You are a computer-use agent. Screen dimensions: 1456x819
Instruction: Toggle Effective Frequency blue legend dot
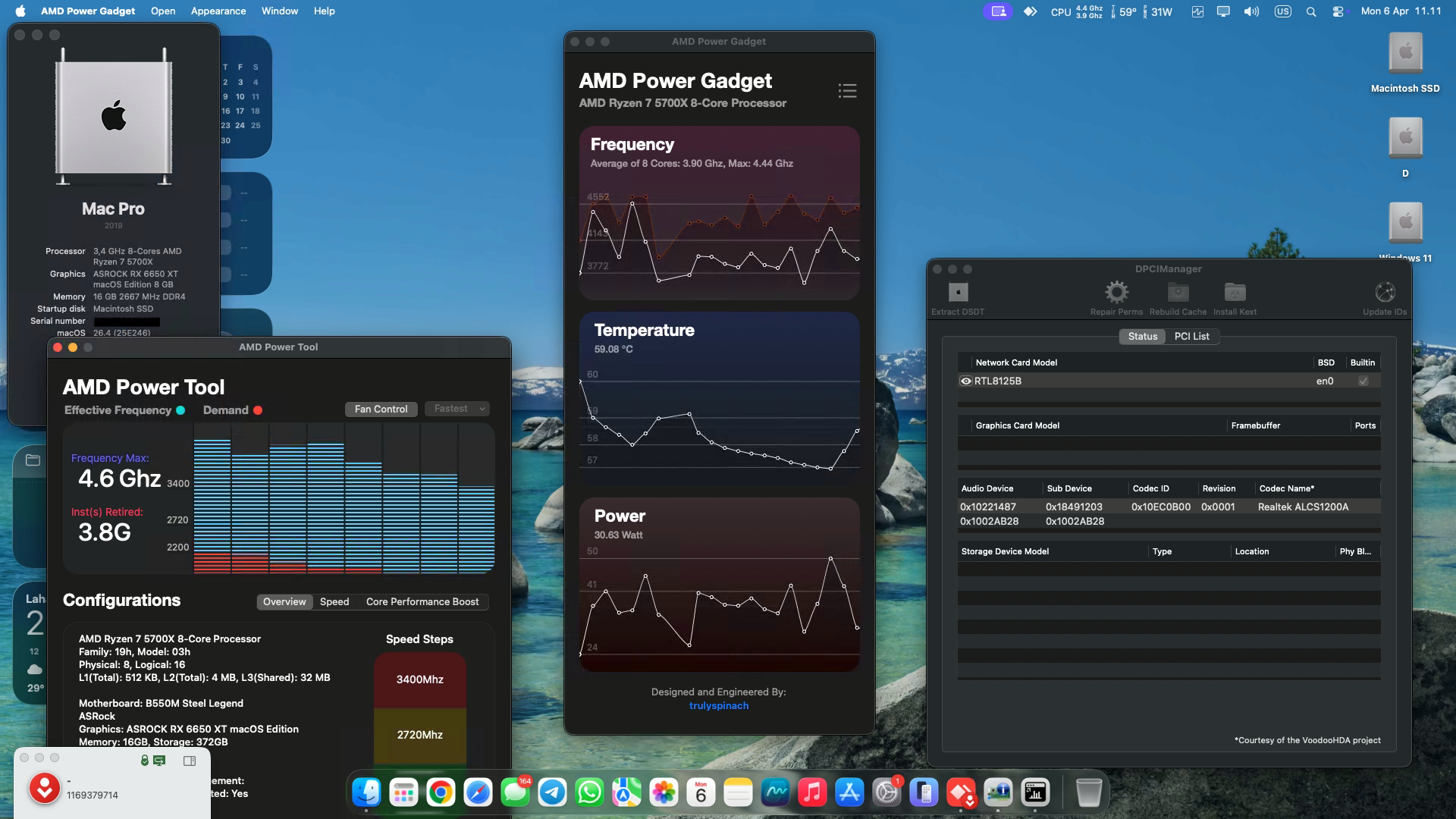click(x=180, y=410)
